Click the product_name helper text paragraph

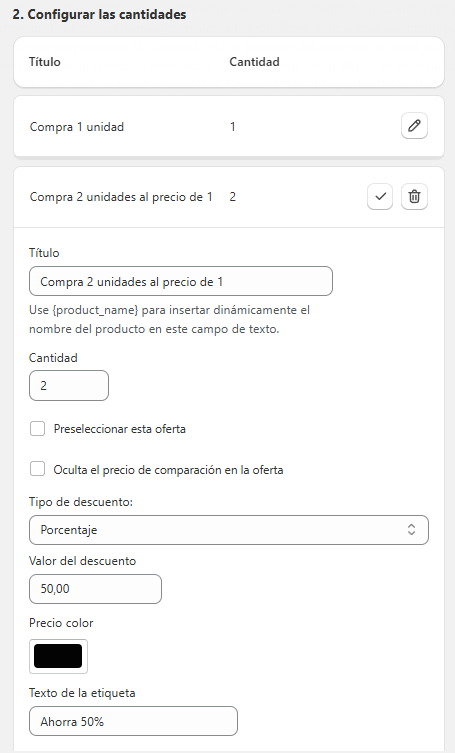pyautogui.click(x=170, y=319)
